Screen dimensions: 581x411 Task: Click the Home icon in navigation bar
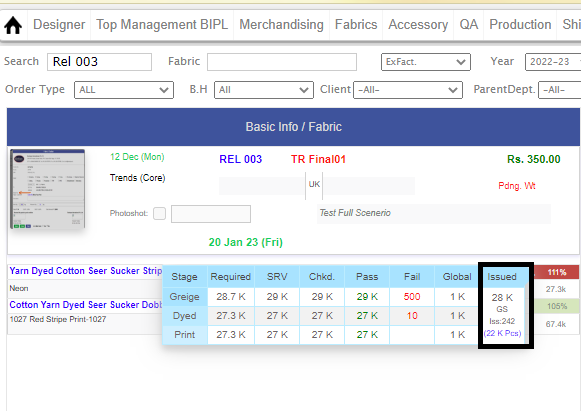point(13,26)
